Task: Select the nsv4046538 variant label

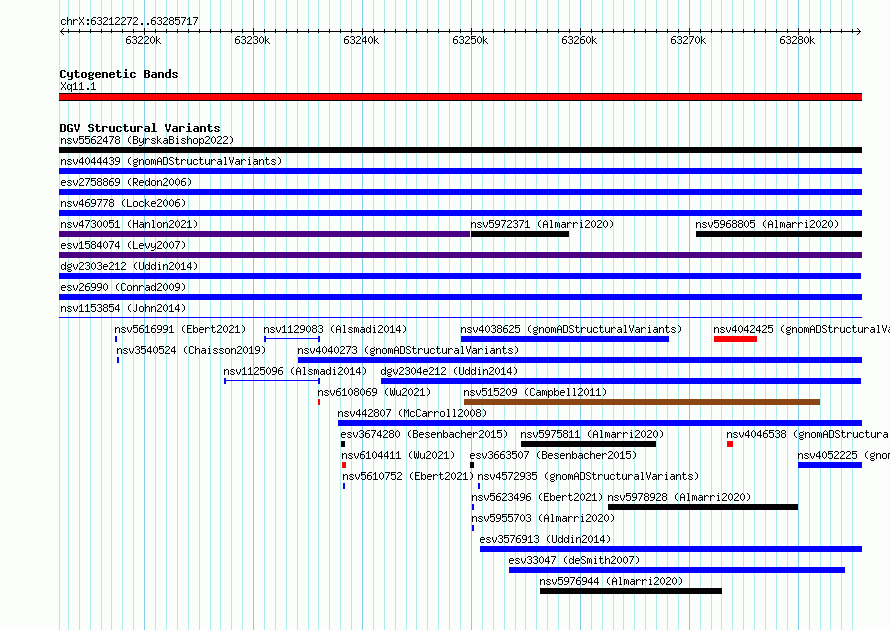Action: pyautogui.click(x=808, y=434)
